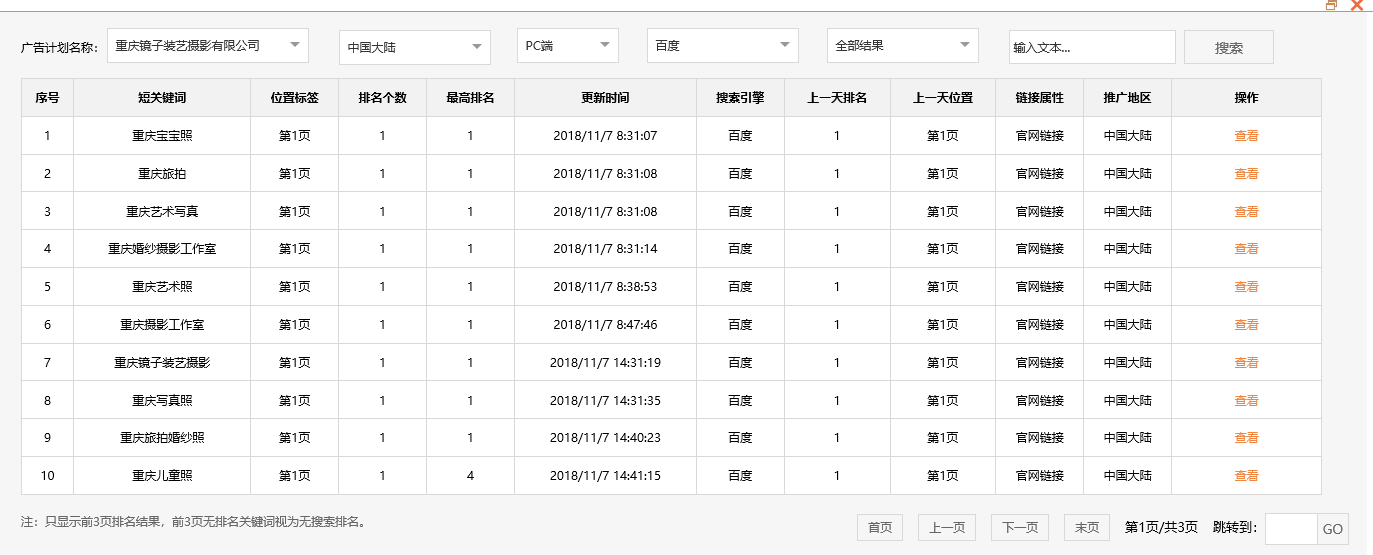Click the 更新时间 column header
The image size is (1373, 555).
(x=606, y=98)
